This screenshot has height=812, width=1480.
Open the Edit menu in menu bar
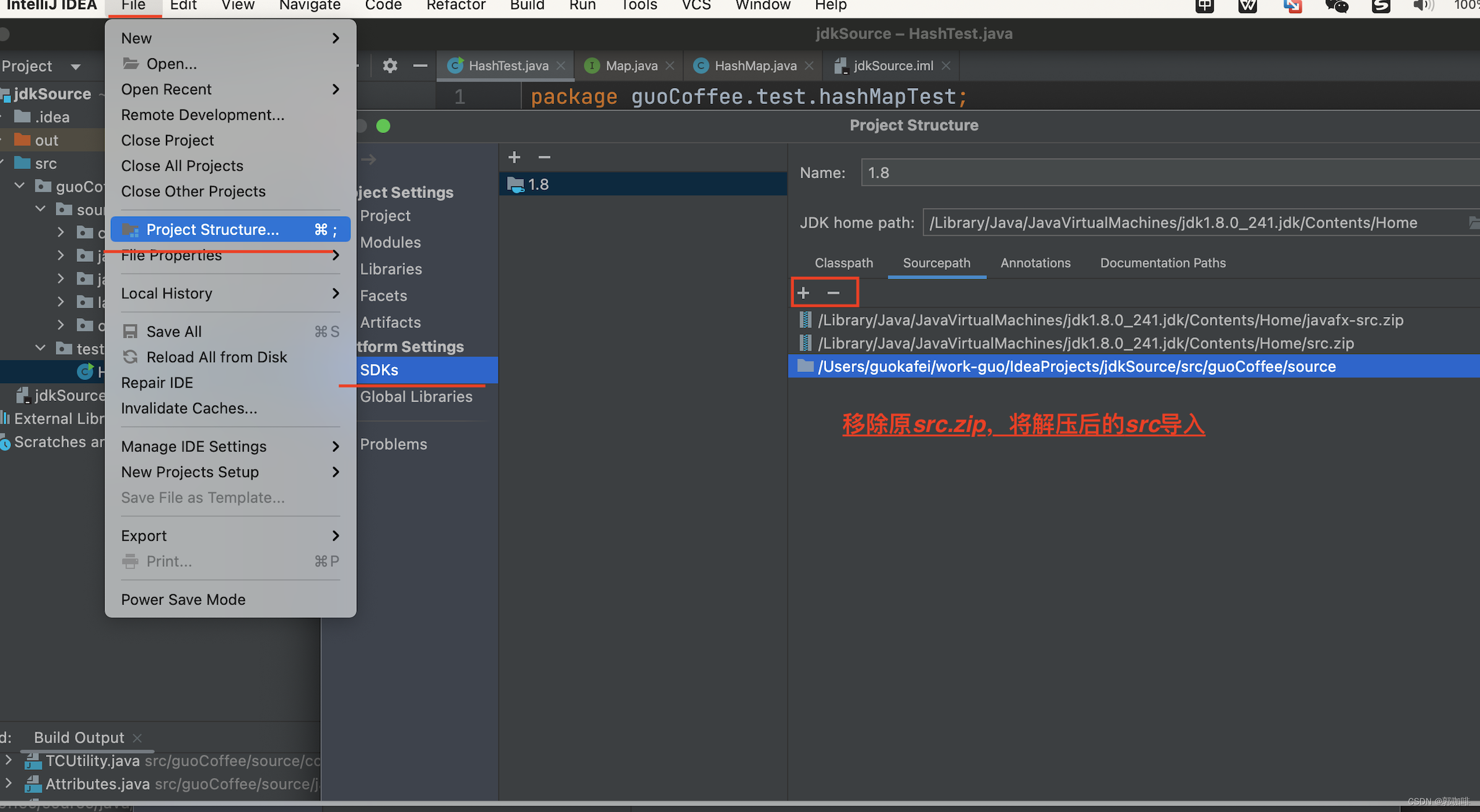click(183, 6)
